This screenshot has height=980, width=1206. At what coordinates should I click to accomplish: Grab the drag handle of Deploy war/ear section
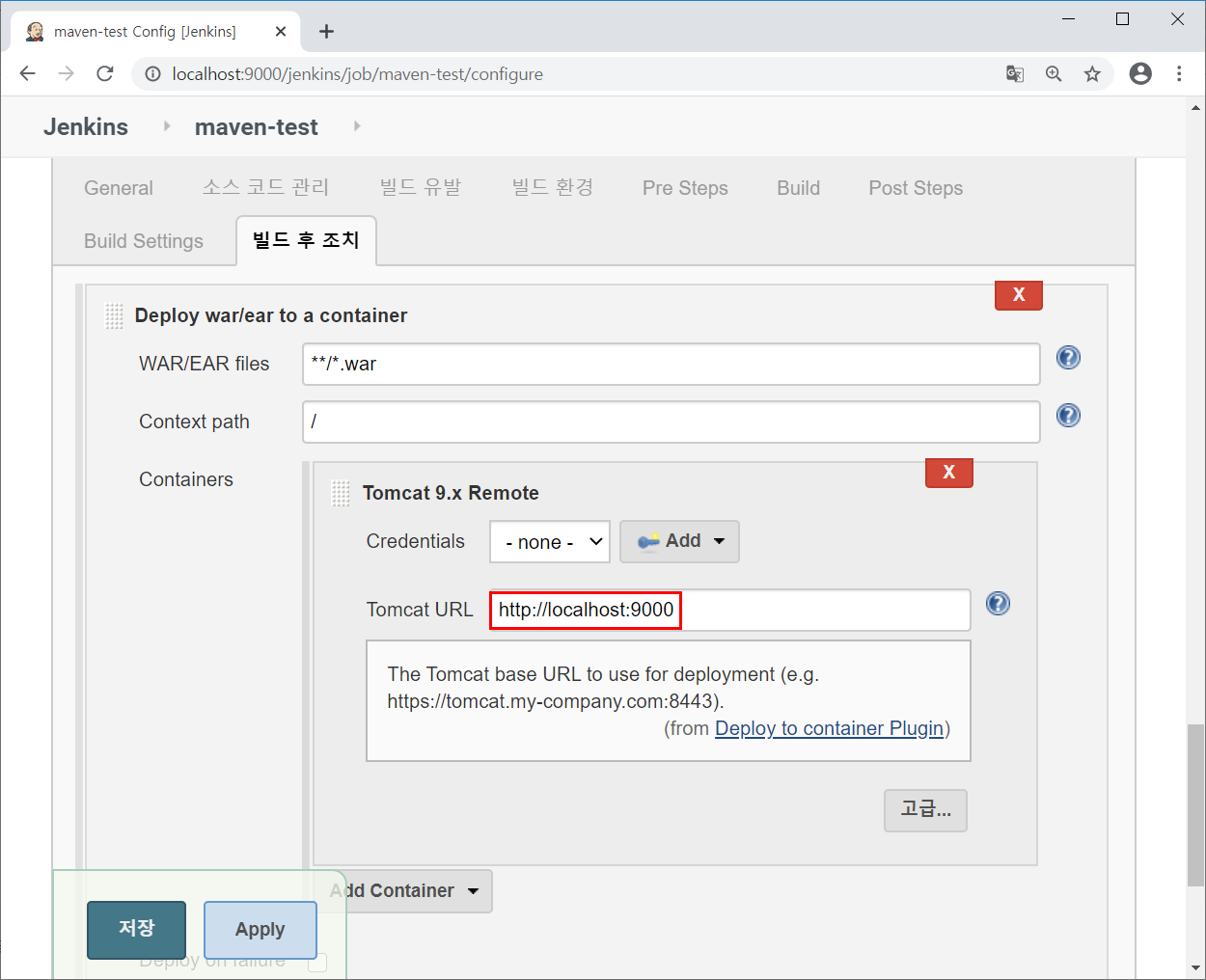[114, 316]
